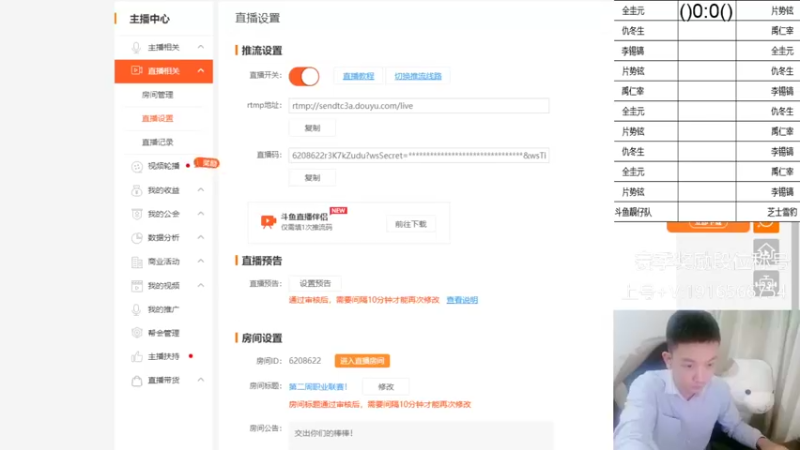800x450 pixels.
Task: Click the 修改 button for room title
Action: pyautogui.click(x=386, y=387)
